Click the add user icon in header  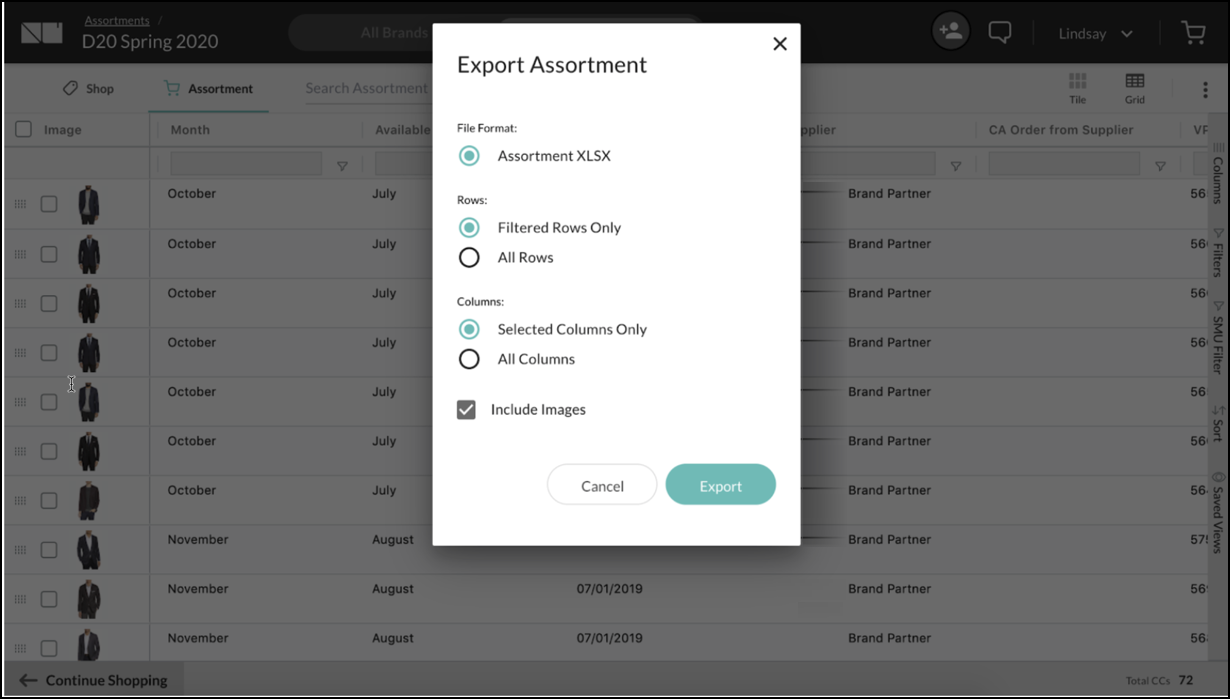pos(951,32)
